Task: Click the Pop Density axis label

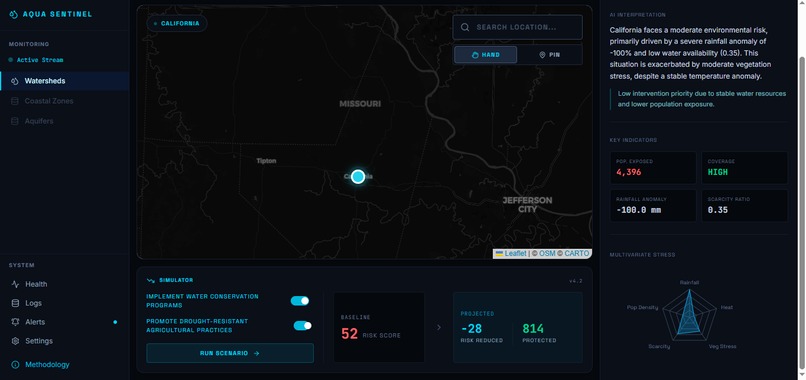Action: pyautogui.click(x=643, y=307)
